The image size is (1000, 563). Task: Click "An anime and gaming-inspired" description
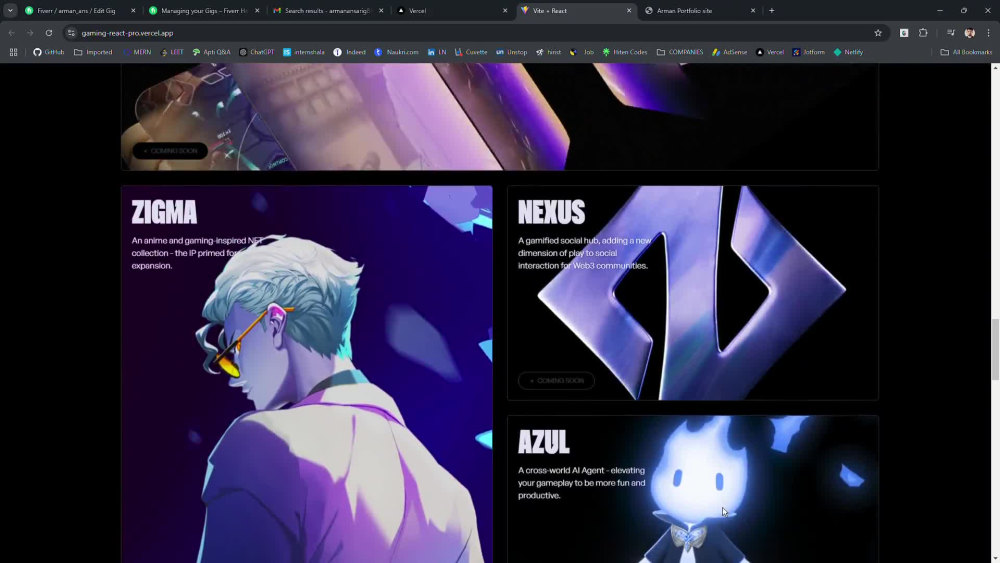(197, 253)
